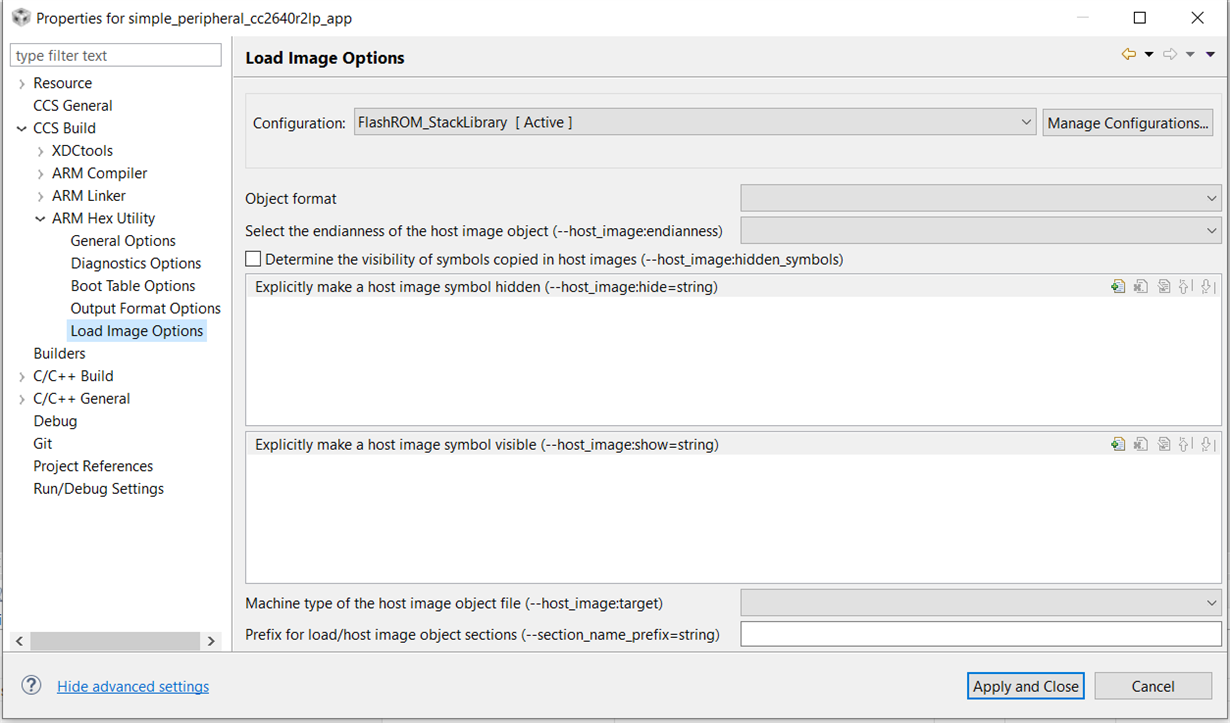Click the help question mark icon
Image resolution: width=1230 pixels, height=723 pixels.
pyautogui.click(x=32, y=686)
